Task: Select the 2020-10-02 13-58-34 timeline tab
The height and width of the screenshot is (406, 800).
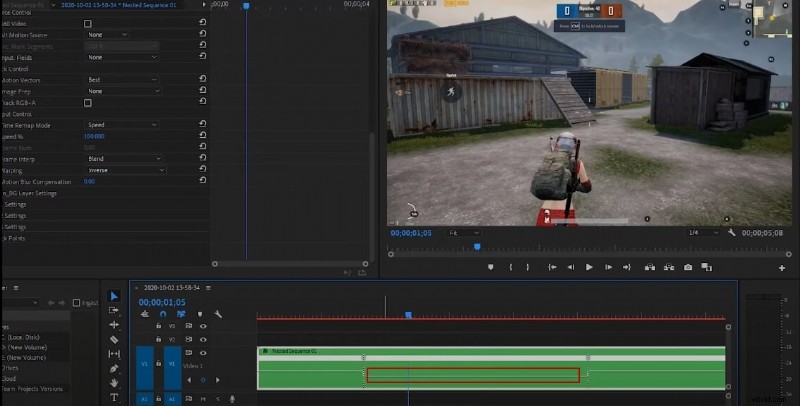Action: 171,288
